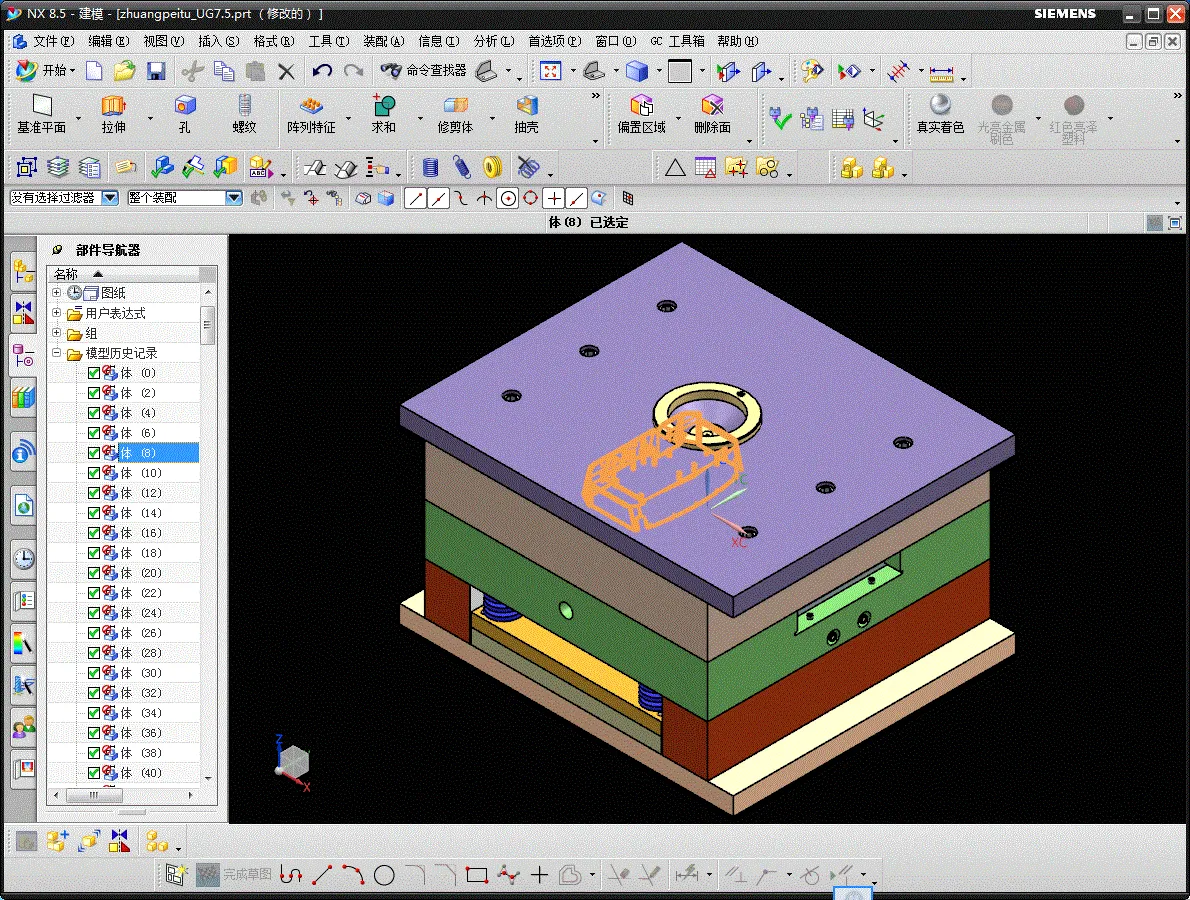
Task: Expand the 图纸 tree node
Action: (56, 292)
